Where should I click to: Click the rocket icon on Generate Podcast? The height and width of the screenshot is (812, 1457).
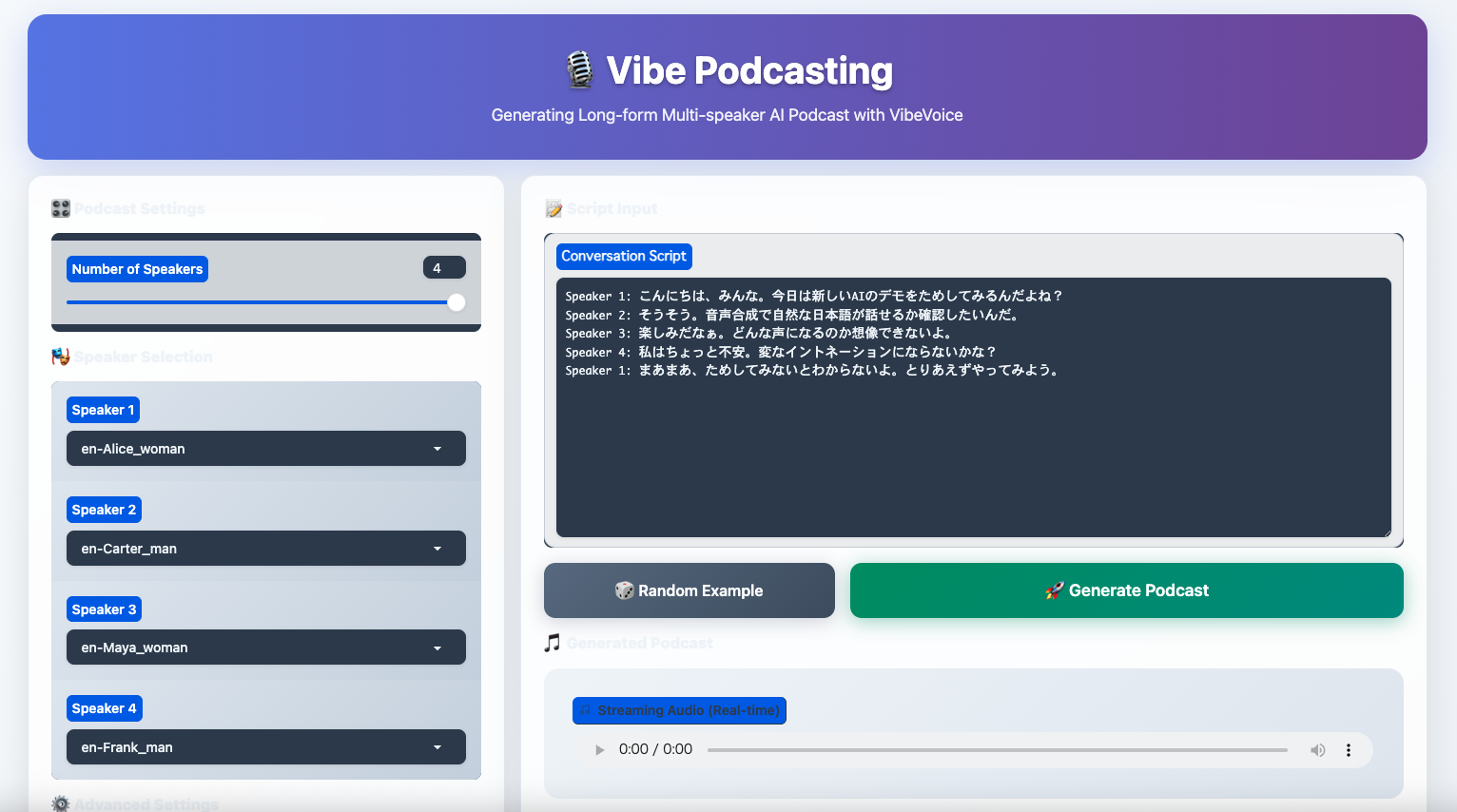1054,590
